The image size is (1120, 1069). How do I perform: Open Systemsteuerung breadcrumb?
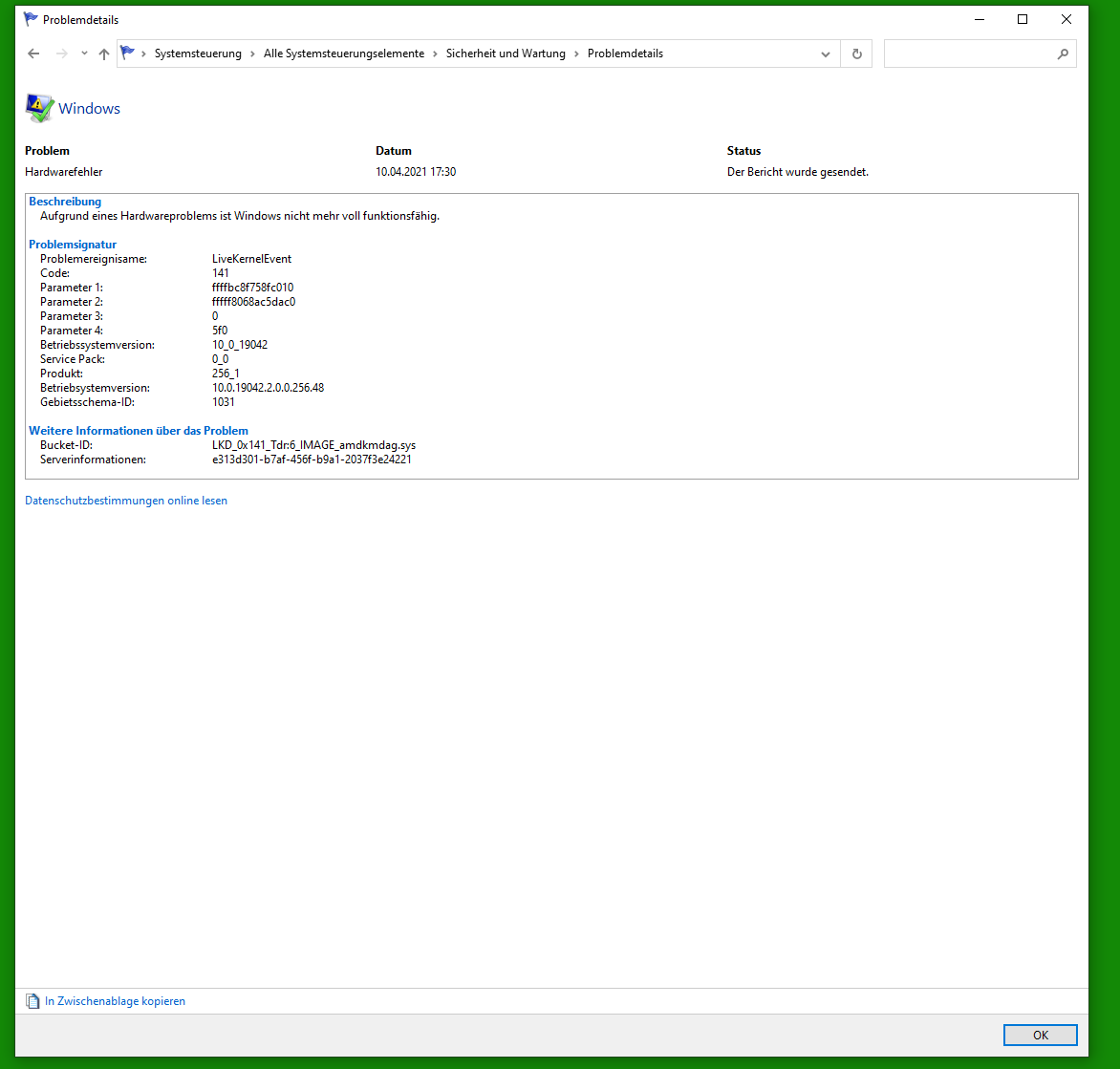tap(198, 53)
